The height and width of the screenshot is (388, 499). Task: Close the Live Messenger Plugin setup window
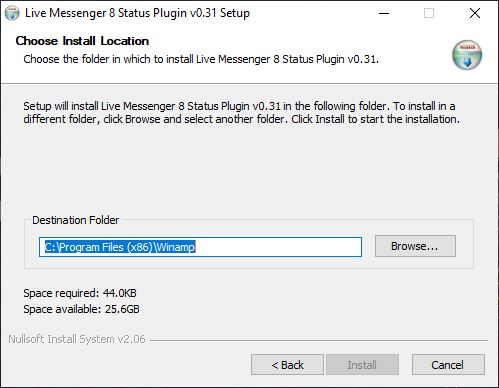click(x=475, y=13)
